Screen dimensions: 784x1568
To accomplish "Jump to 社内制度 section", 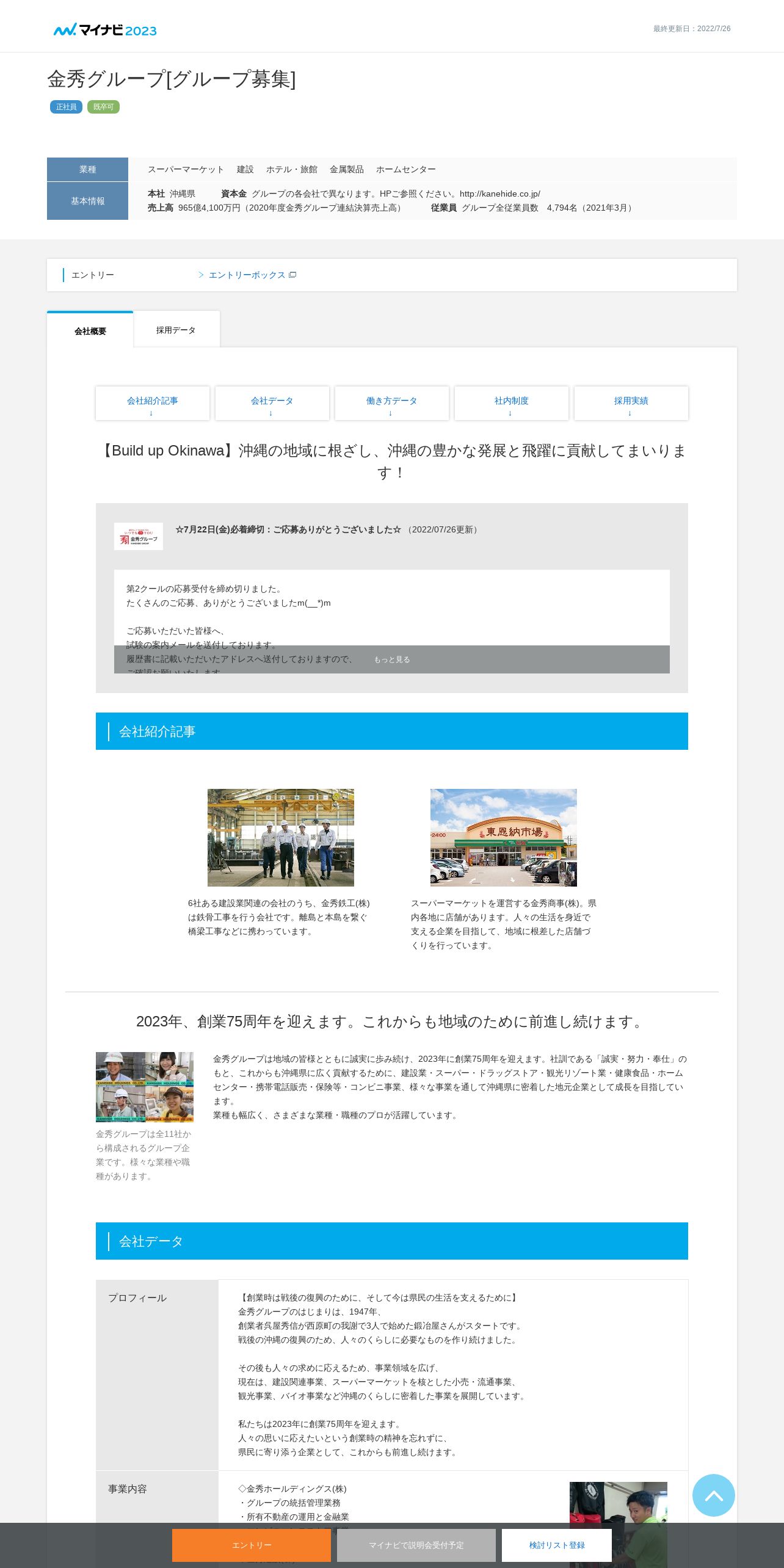I will 512,403.
